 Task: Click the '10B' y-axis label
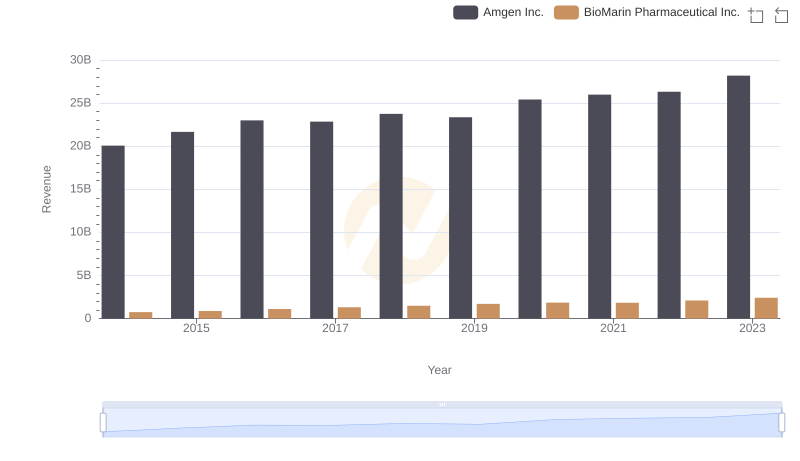pos(81,232)
